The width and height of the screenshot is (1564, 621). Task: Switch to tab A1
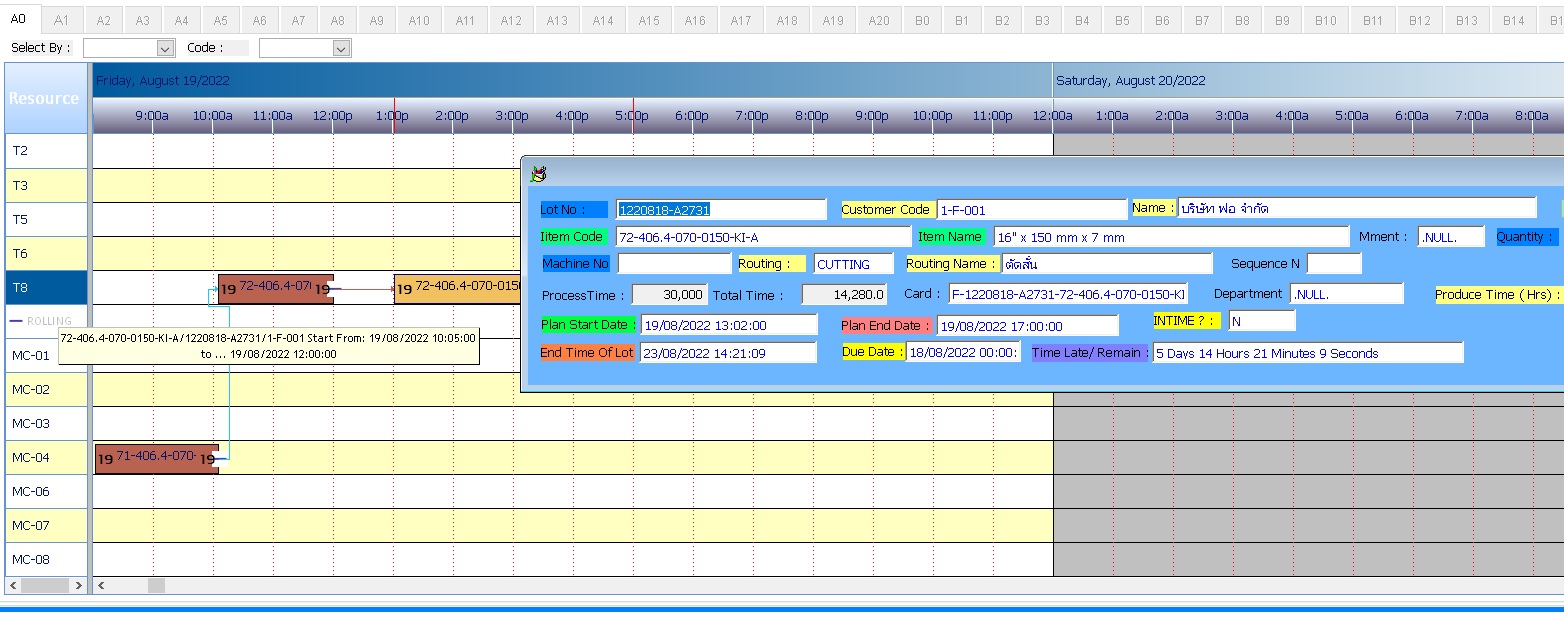click(63, 18)
